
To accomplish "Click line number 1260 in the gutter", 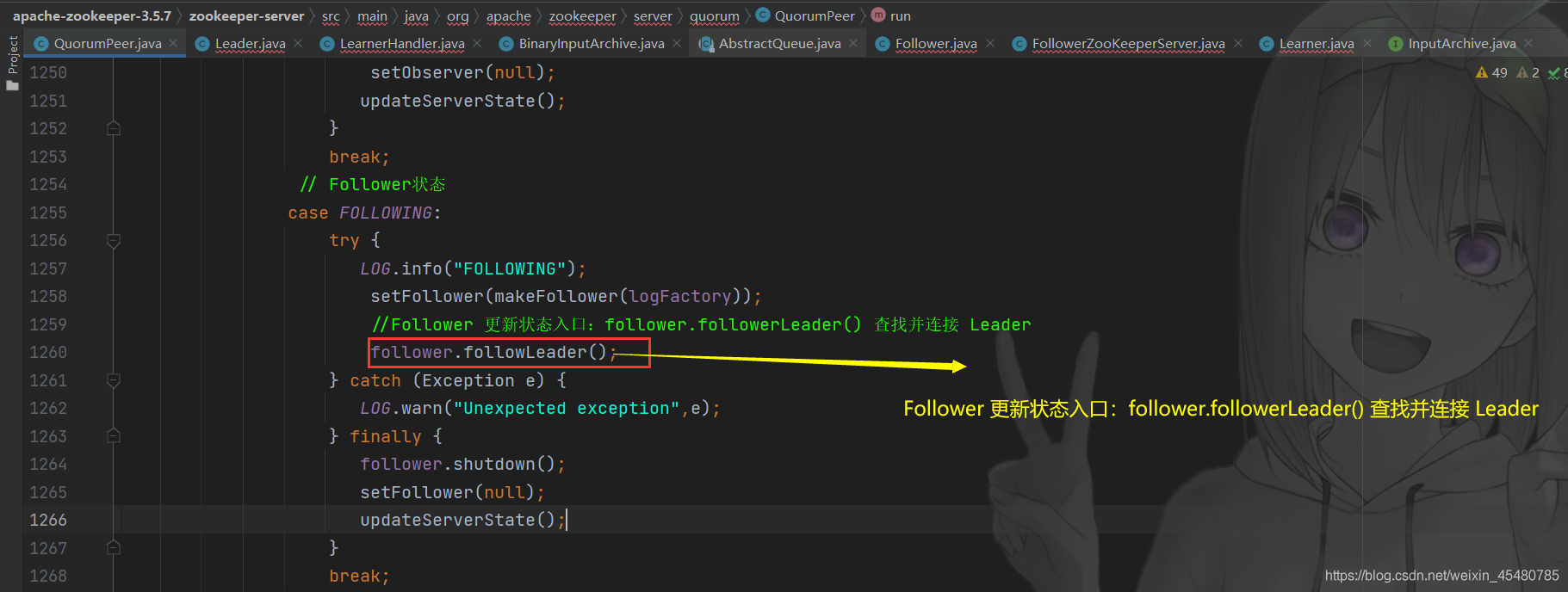I will click(48, 352).
